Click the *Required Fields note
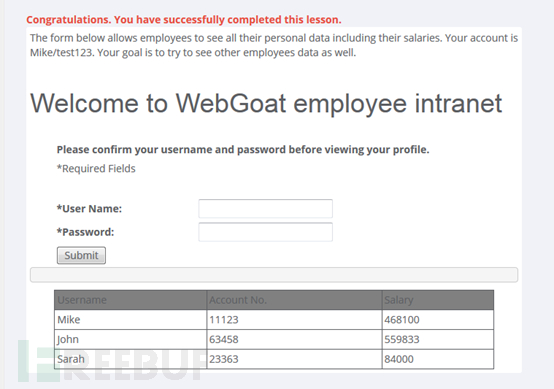This screenshot has height=389, width=554. click(x=96, y=169)
